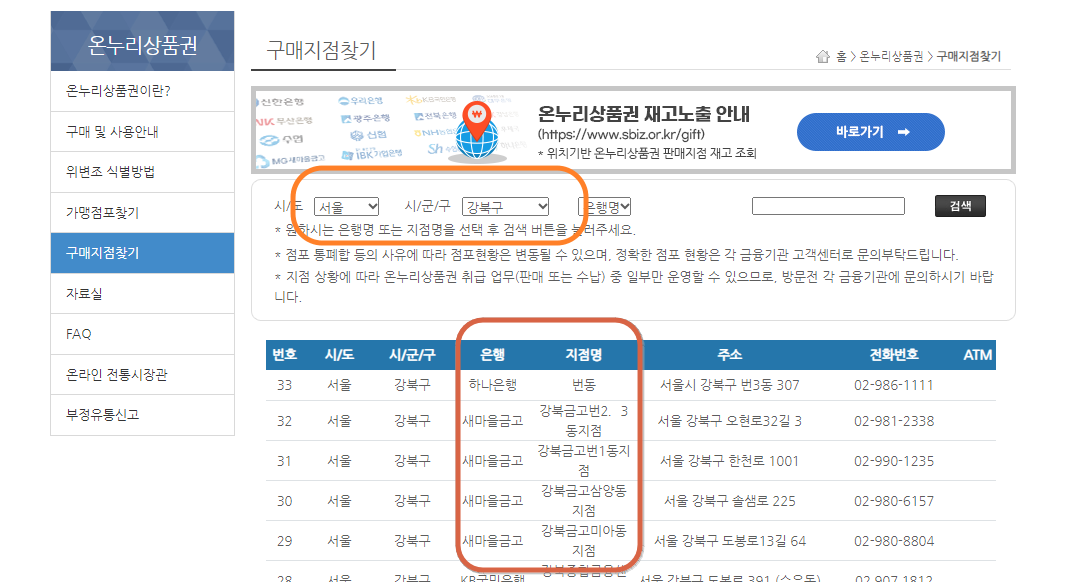1078x582 pixels.
Task: Click ATM column header
Action: [x=977, y=355]
